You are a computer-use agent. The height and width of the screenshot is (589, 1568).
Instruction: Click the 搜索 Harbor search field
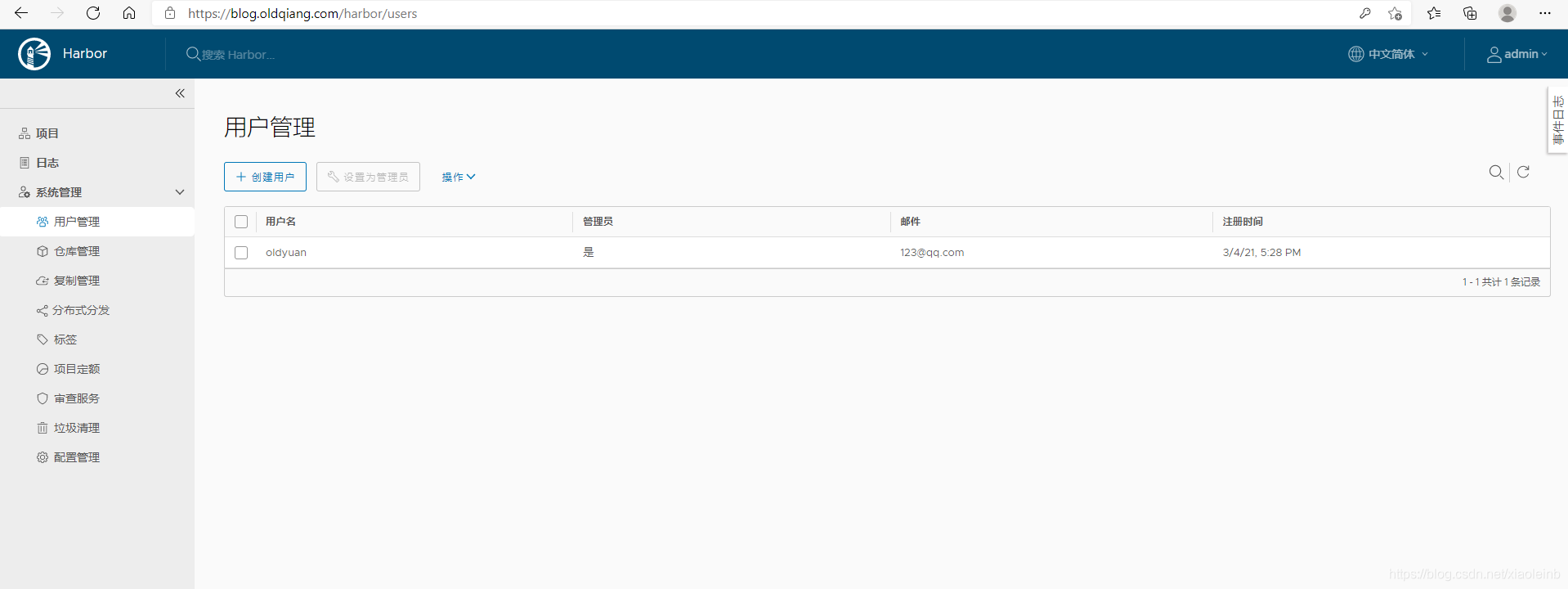tap(238, 55)
